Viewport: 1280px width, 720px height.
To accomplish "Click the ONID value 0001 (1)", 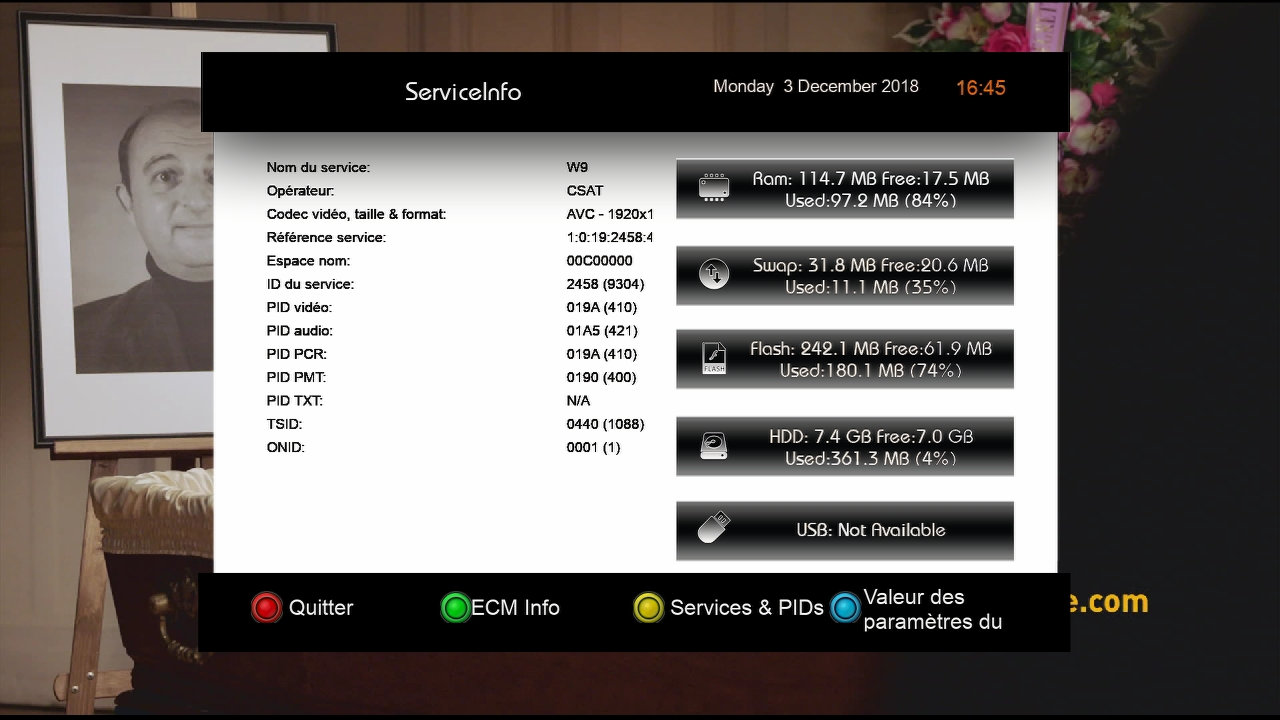I will (x=593, y=447).
